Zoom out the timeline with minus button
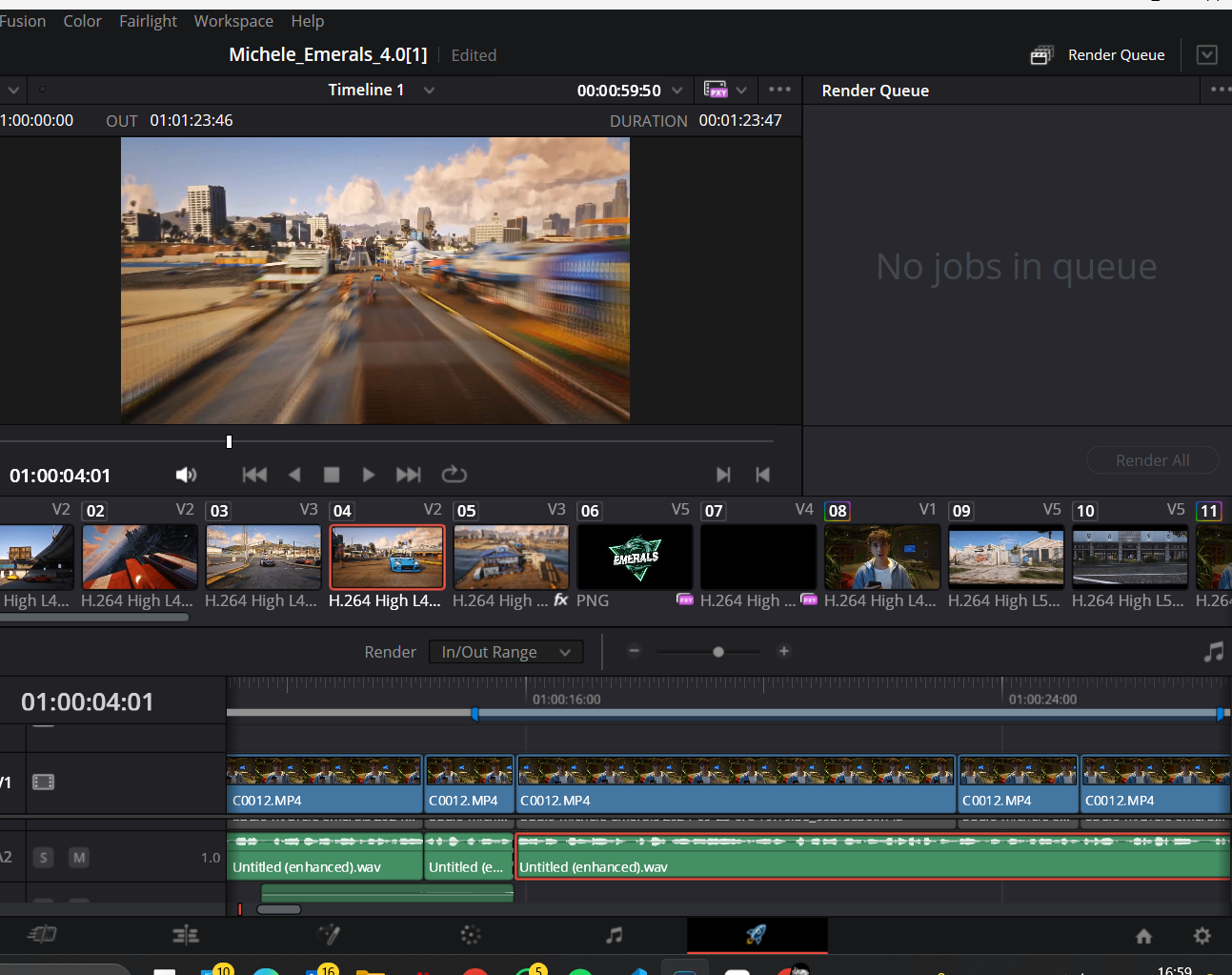The image size is (1232, 975). (635, 651)
